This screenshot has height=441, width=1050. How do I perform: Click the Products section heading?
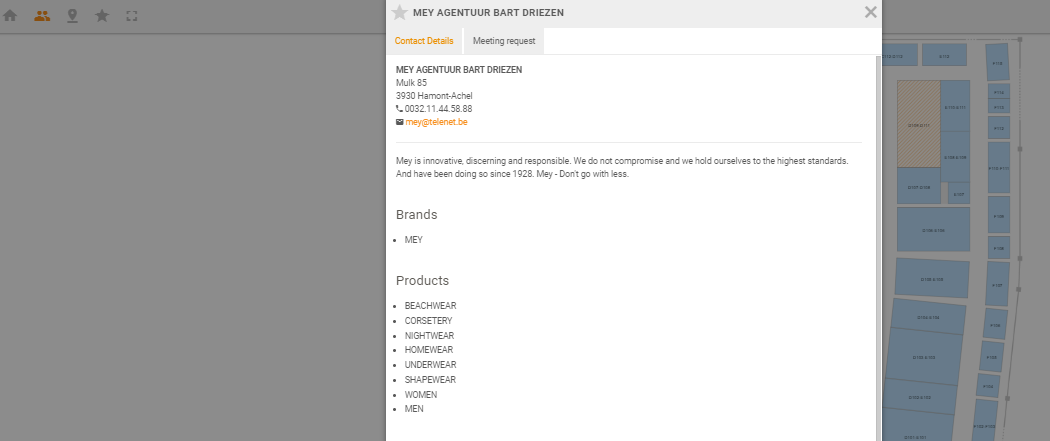click(x=423, y=280)
